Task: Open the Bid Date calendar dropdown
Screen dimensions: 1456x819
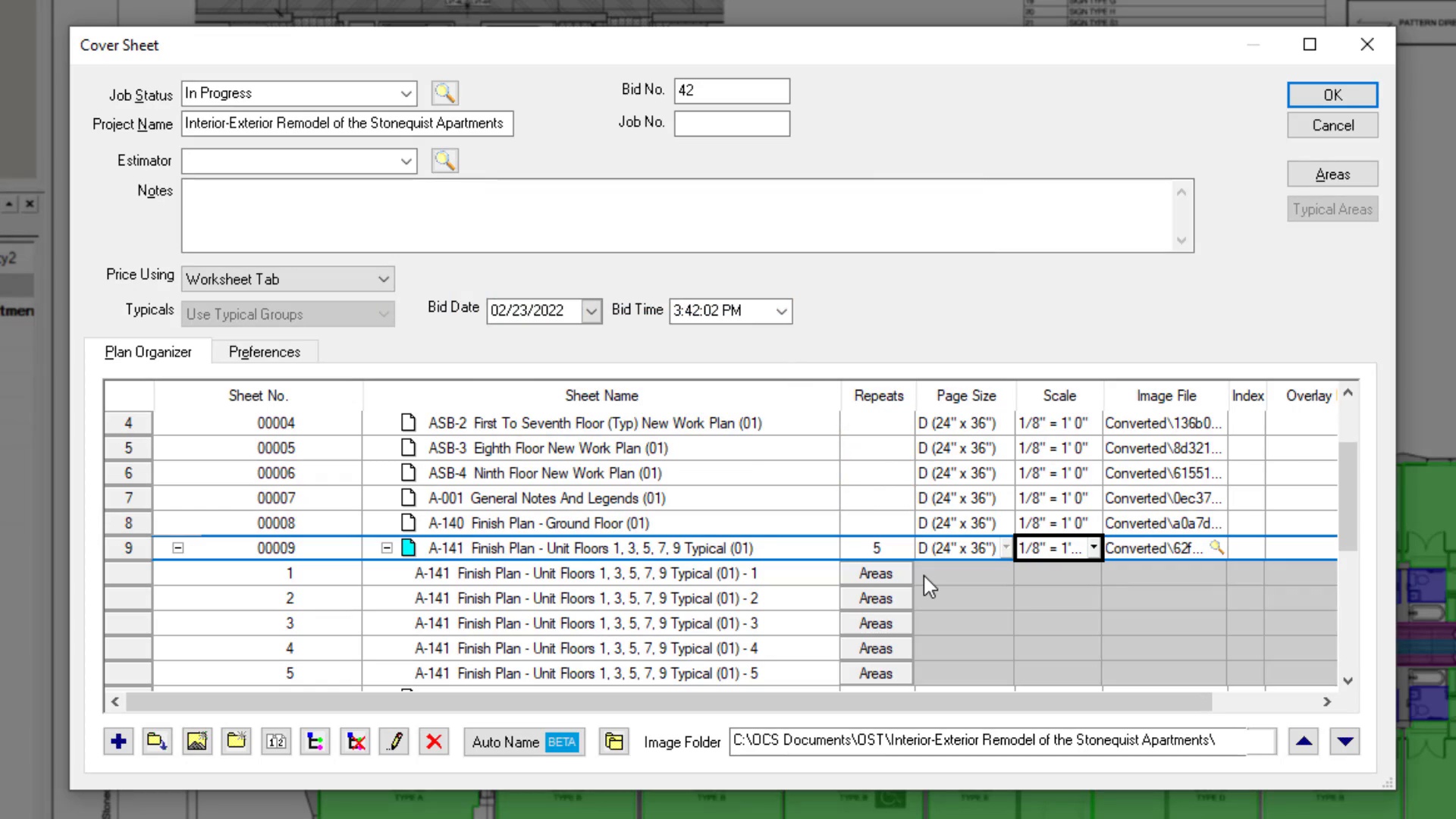Action: pos(591,311)
